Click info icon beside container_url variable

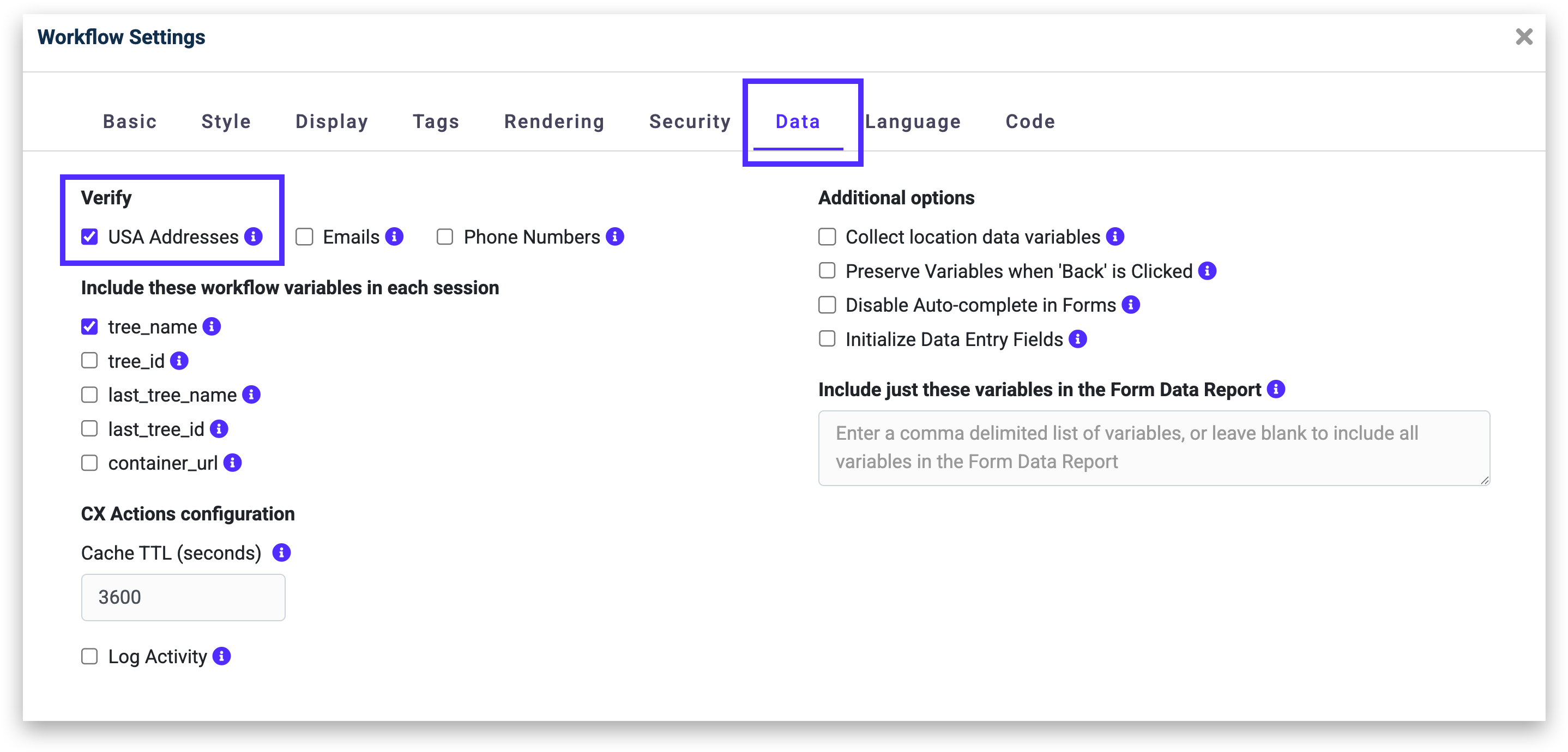pos(232,463)
